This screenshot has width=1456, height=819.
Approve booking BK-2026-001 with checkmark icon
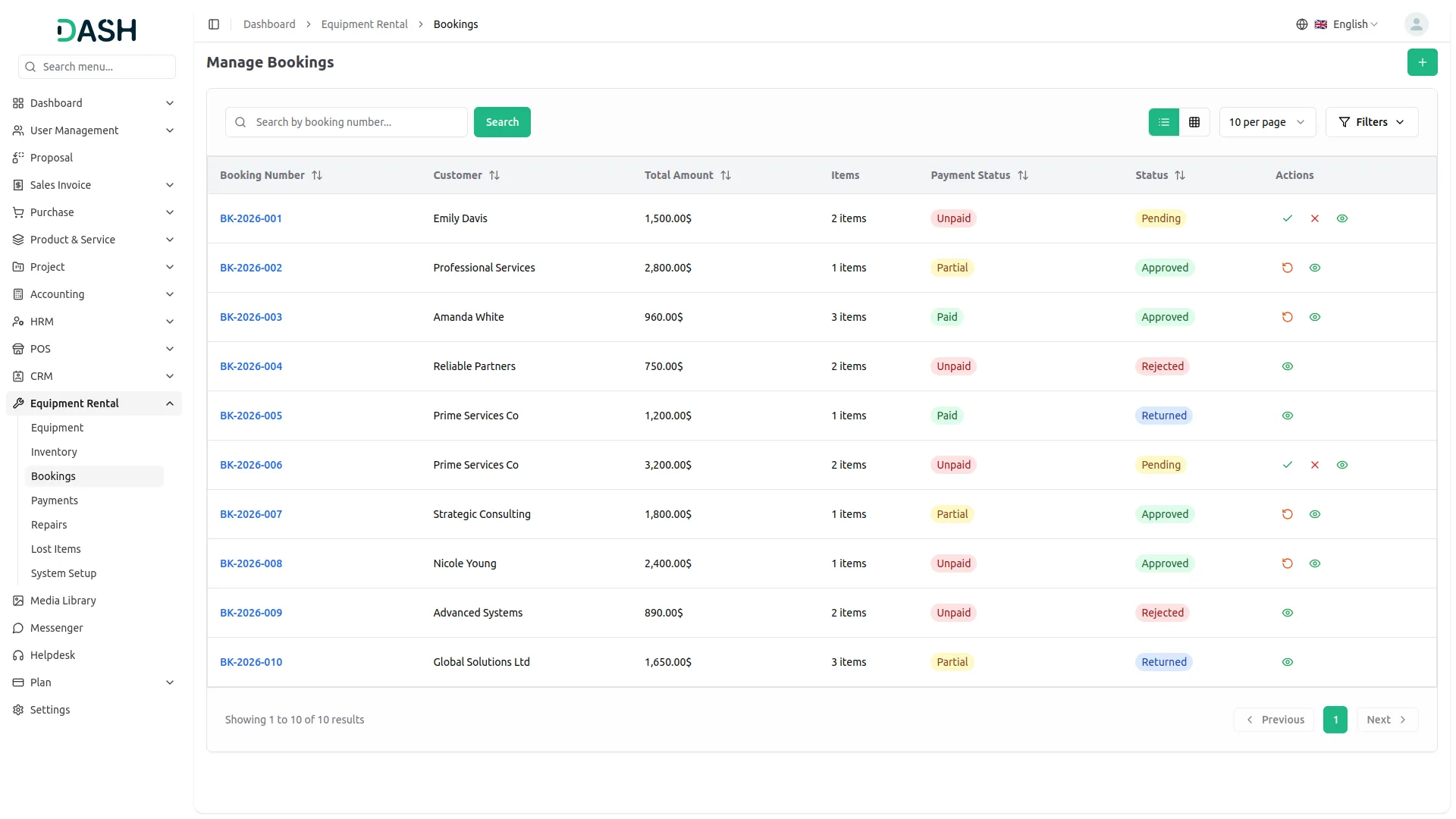(x=1287, y=218)
